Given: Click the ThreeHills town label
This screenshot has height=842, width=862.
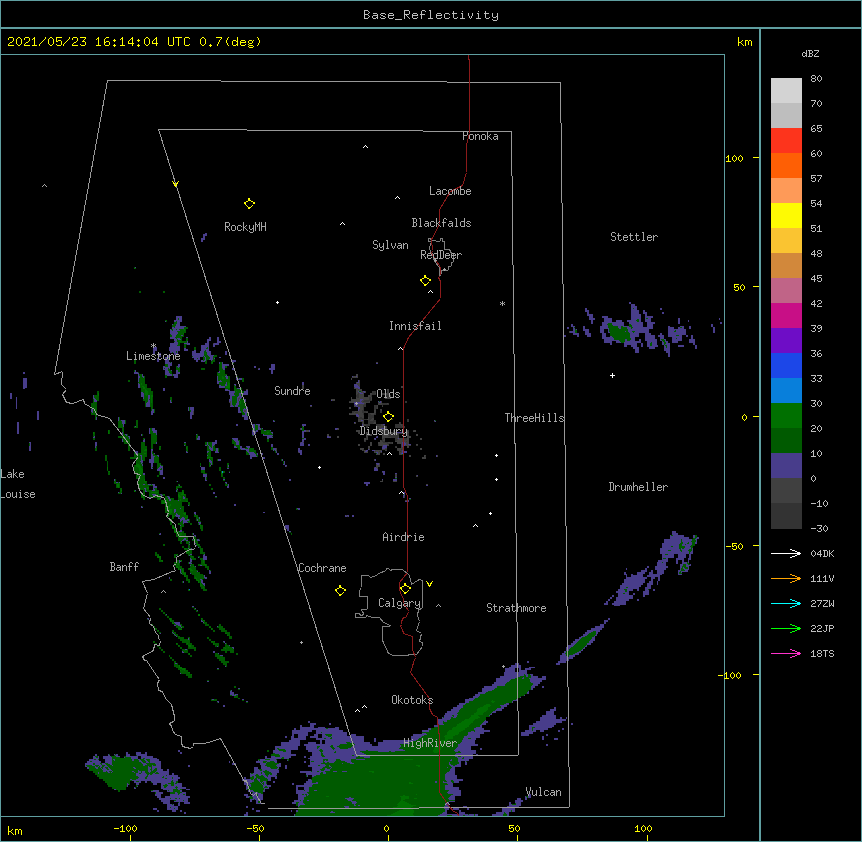Looking at the screenshot, I should point(534,418).
